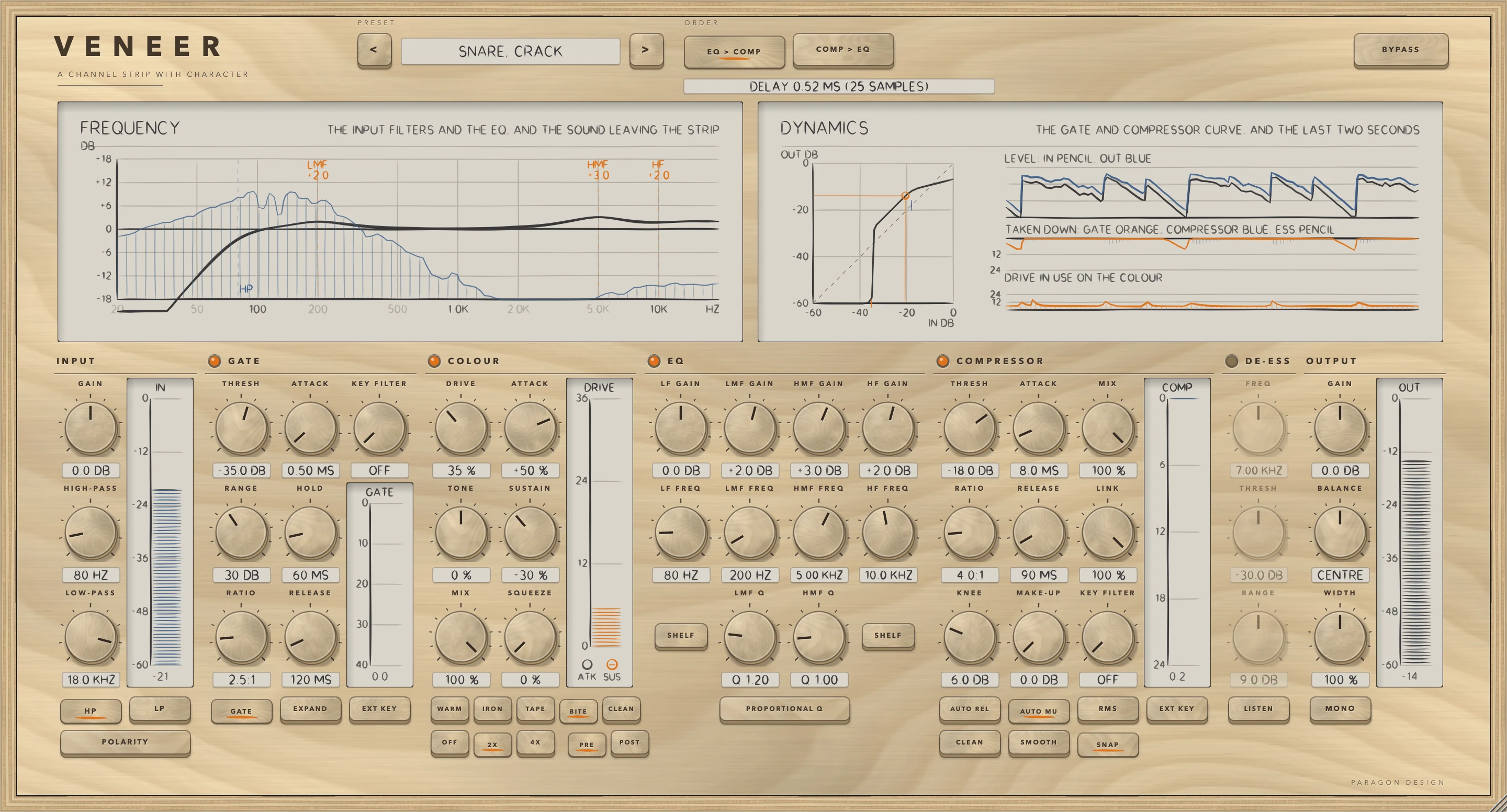1507x812 pixels.
Task: Switch gate mode to EXPAND
Action: (x=310, y=709)
